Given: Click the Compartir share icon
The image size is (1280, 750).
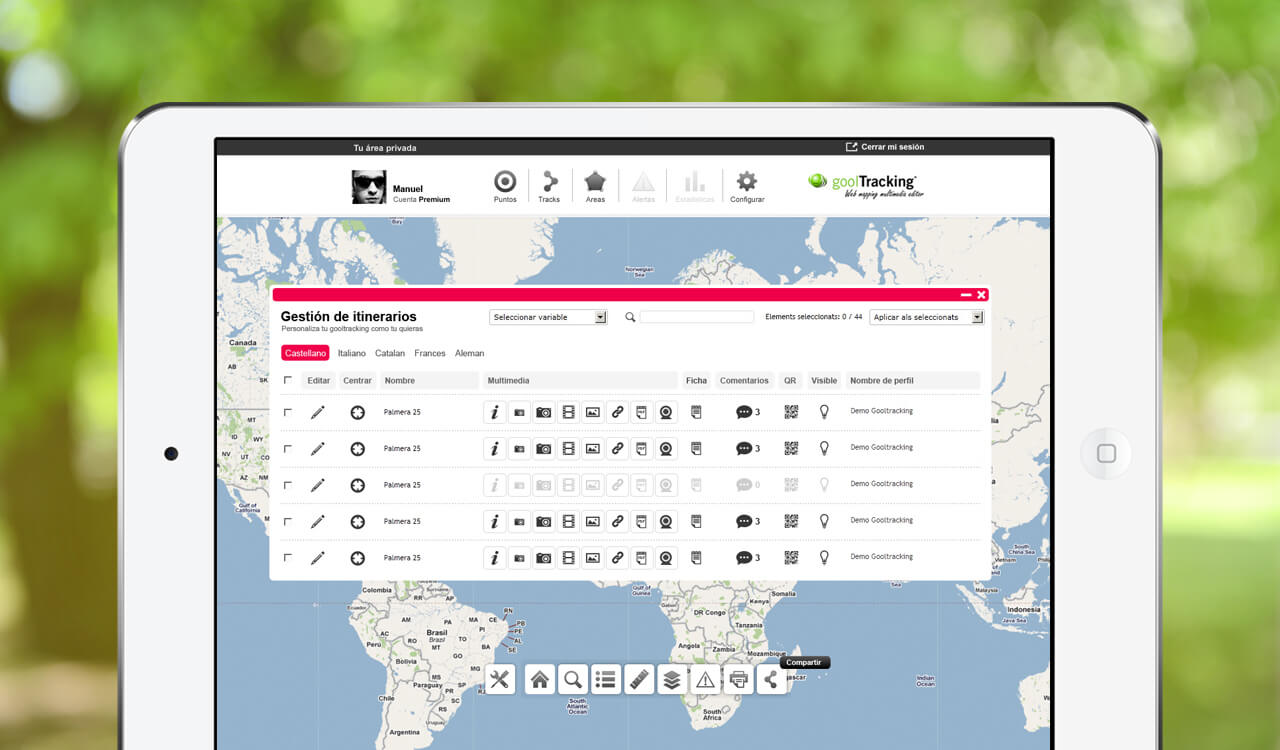Looking at the screenshot, I should click(770, 680).
